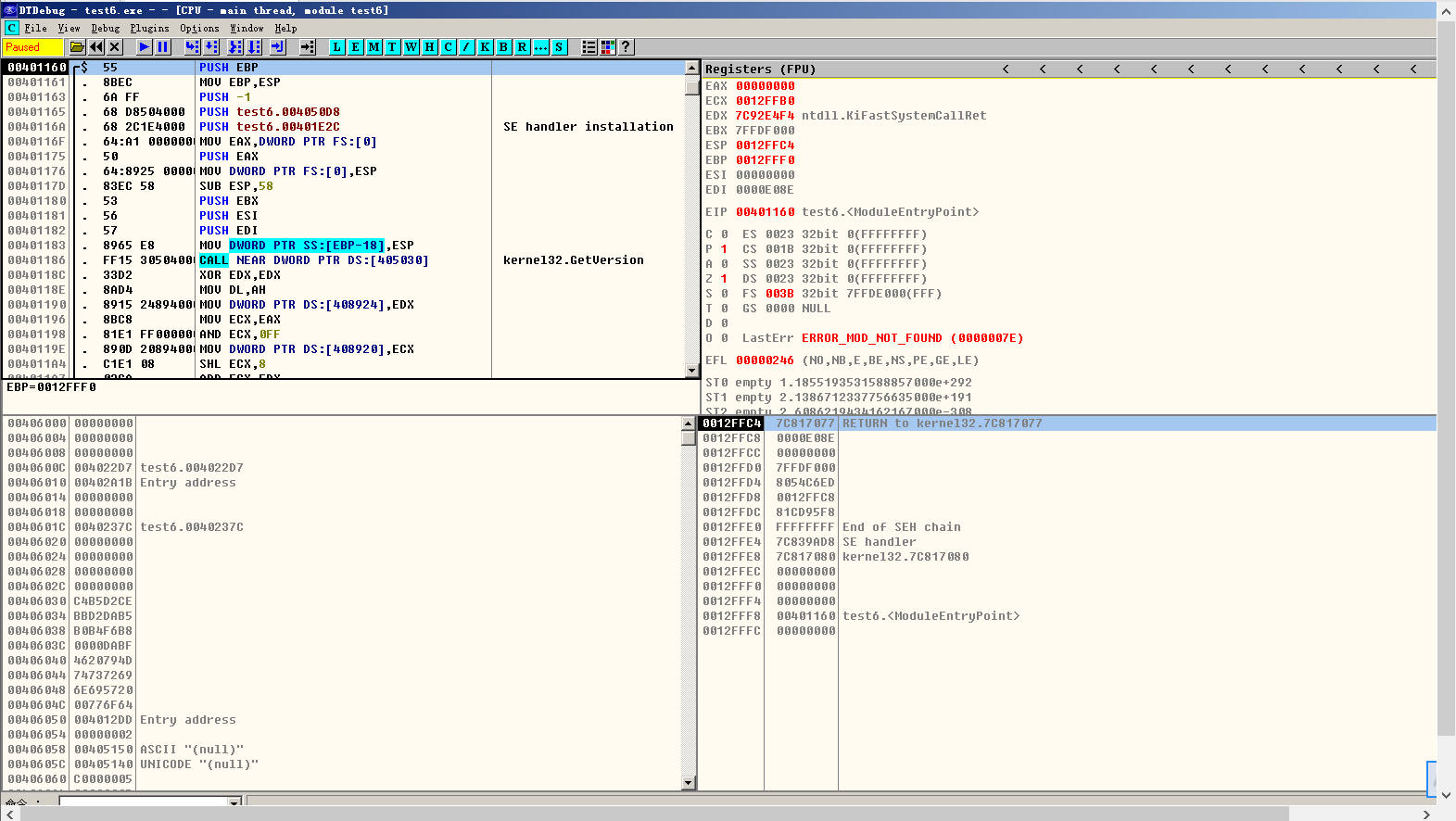Viewport: 1456px width, 821px height.
Task: Restart the program with the rewind icon
Action: 96,47
